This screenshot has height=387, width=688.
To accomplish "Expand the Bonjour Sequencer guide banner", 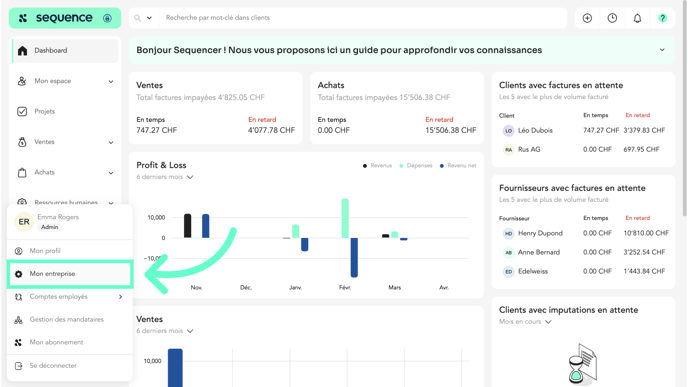I will click(662, 50).
